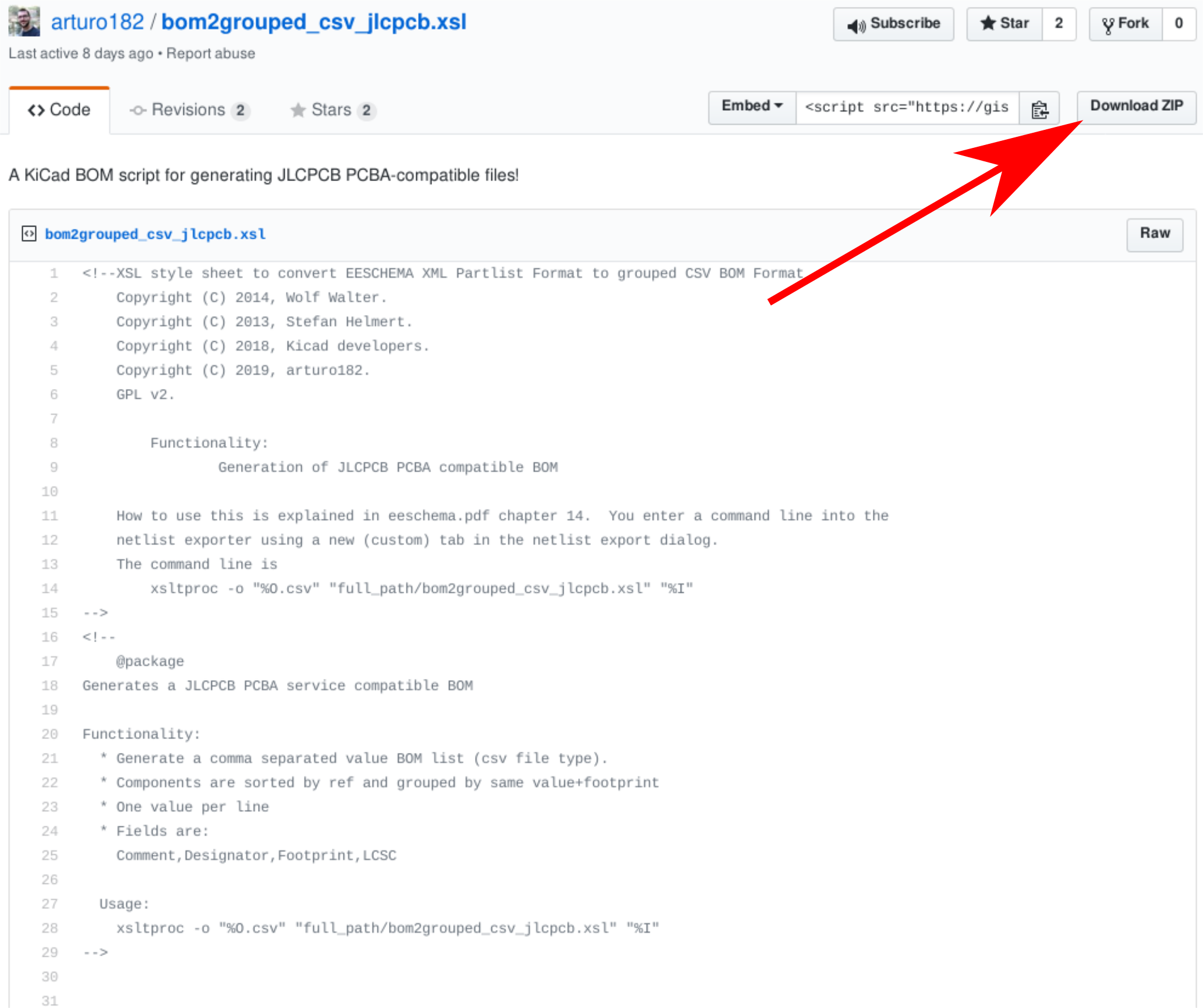Click arturo182's avatar image
Image resolution: width=1203 pixels, height=1008 pixels.
tap(24, 22)
